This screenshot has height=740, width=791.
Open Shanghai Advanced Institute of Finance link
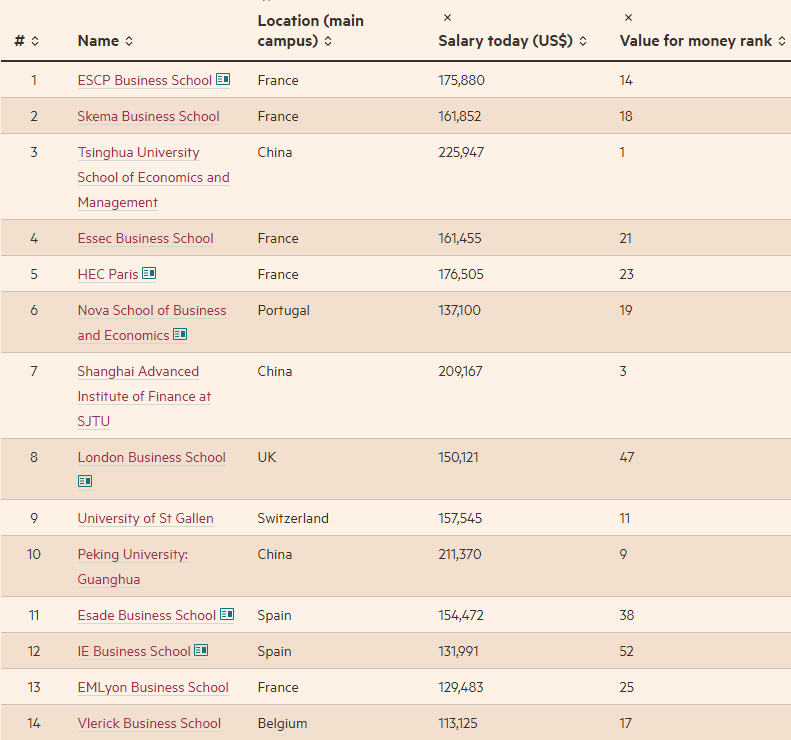[144, 396]
